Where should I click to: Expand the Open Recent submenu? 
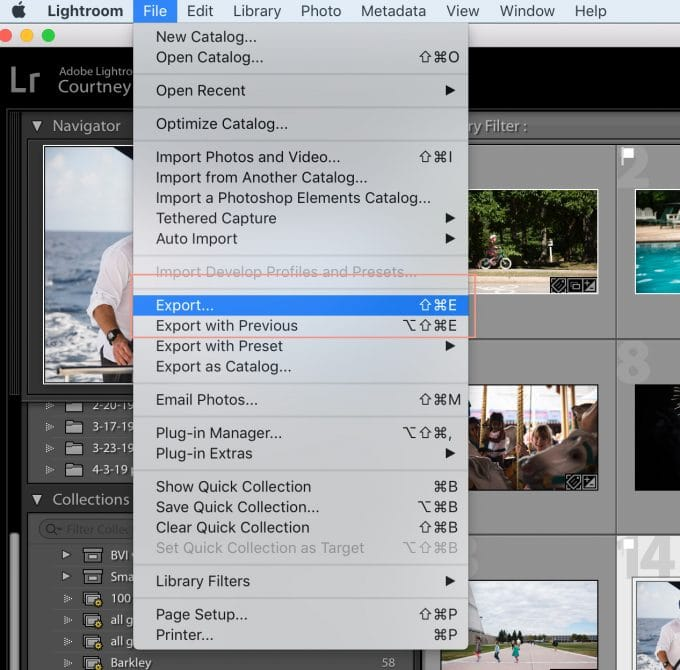301,91
